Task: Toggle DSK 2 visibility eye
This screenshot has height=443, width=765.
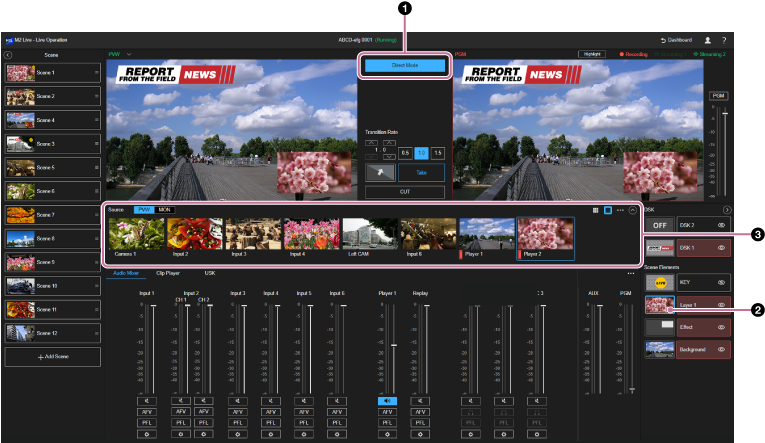Action: point(722,225)
